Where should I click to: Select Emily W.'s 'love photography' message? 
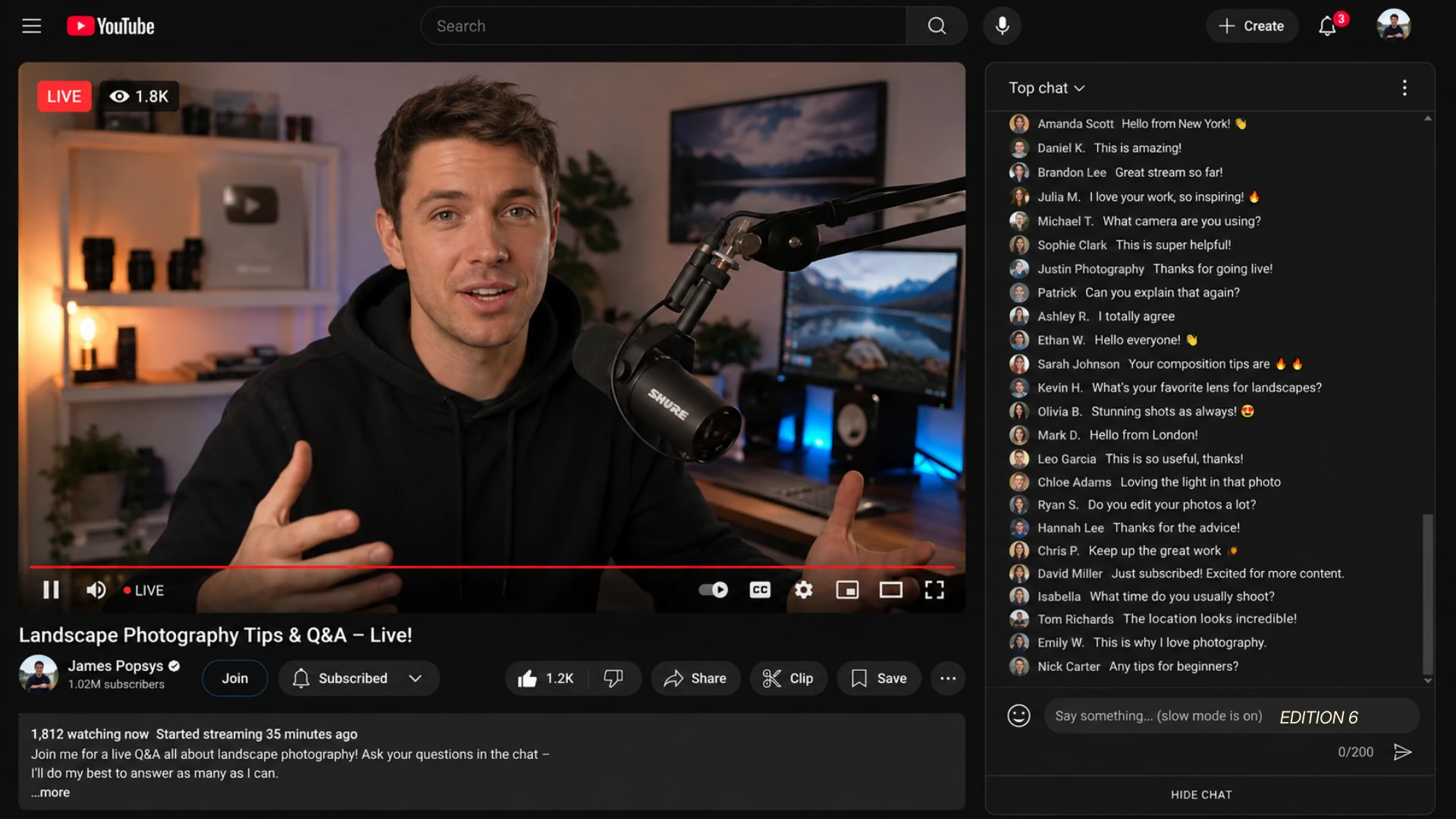(x=1179, y=642)
